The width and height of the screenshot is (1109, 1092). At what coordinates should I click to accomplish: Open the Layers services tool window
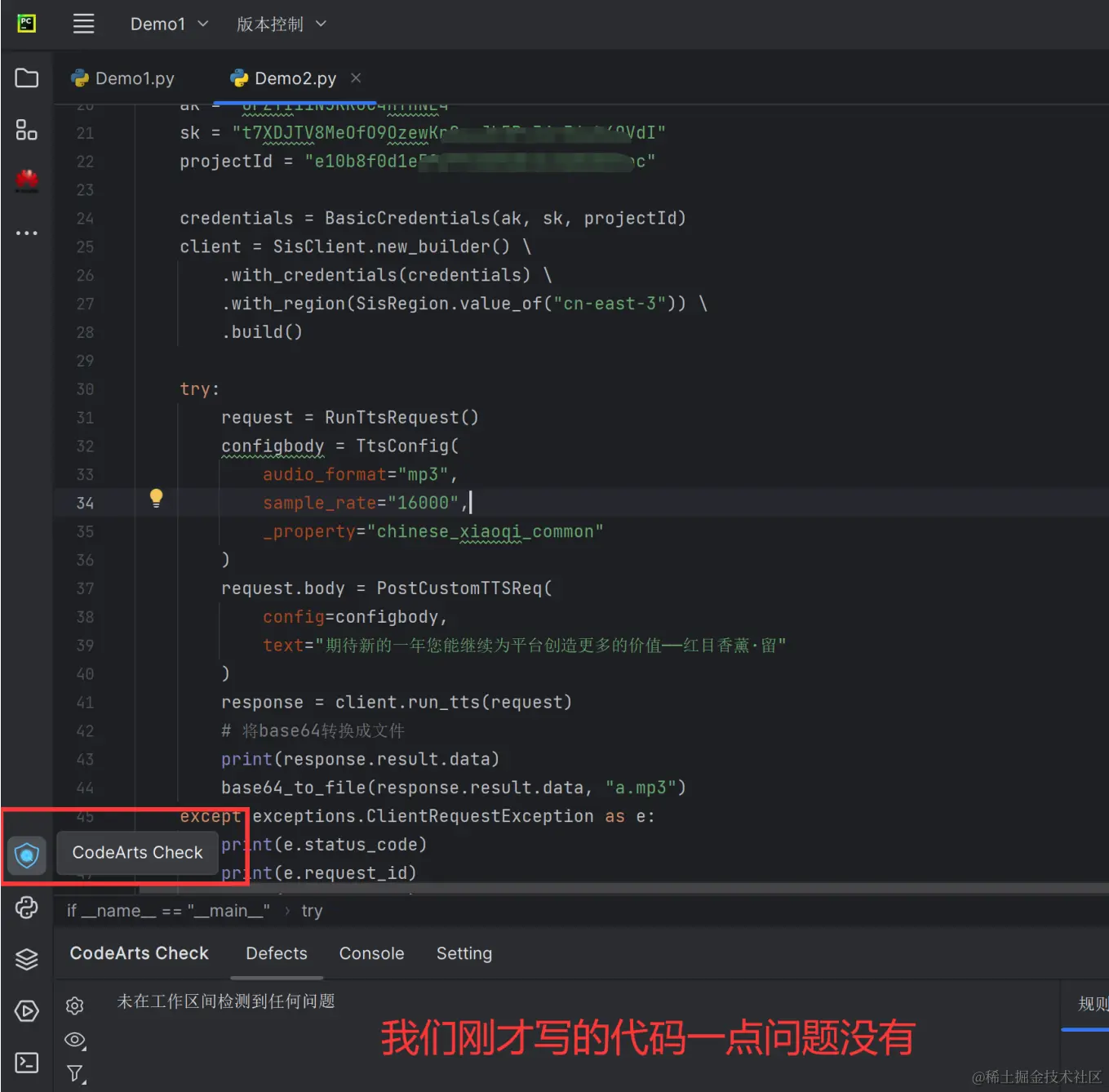tap(27, 959)
